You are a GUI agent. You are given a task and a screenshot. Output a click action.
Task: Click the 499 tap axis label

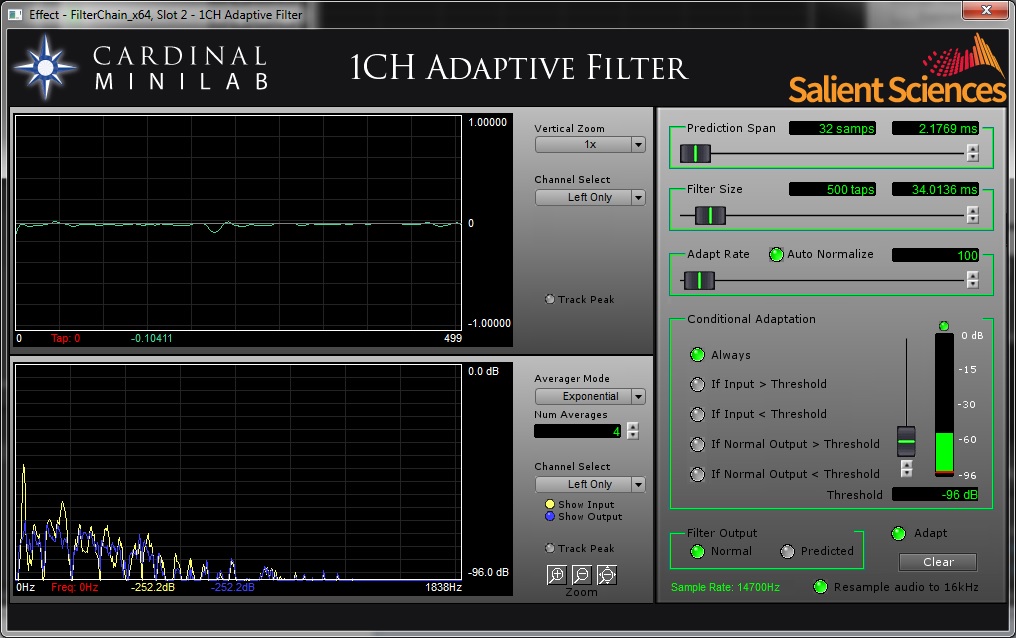(453, 338)
